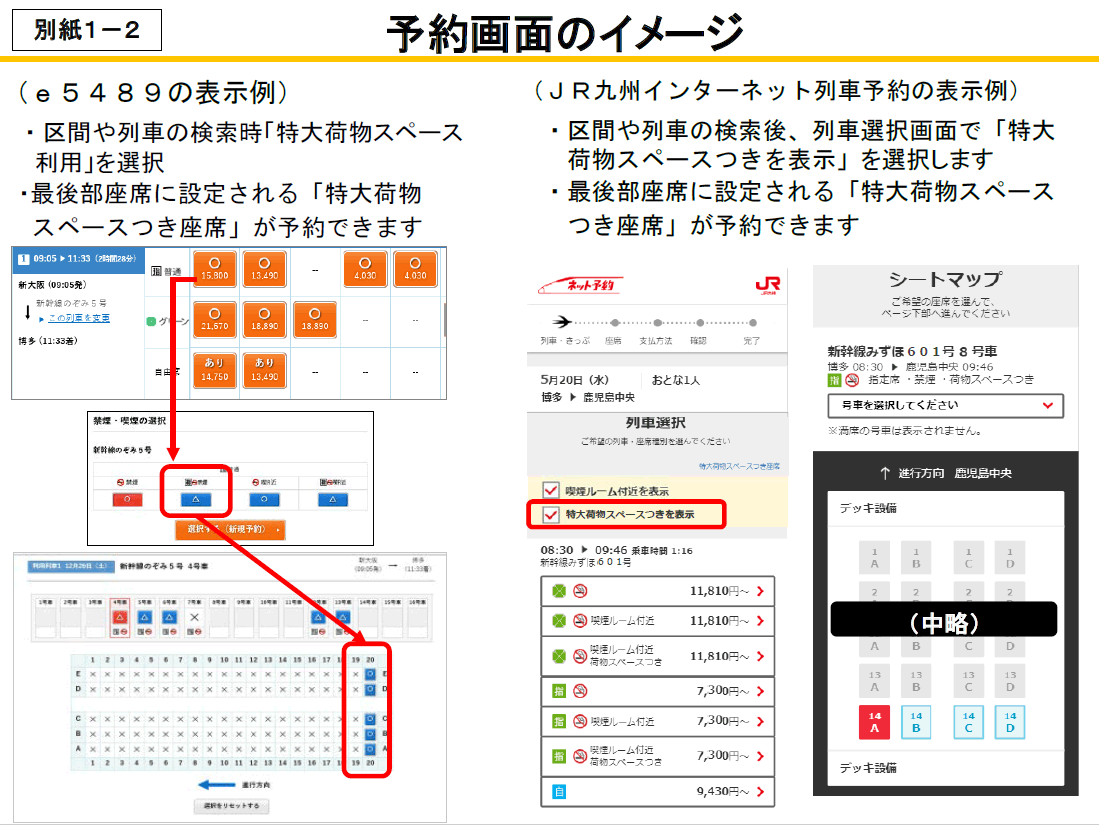Viewport: 1099px width, 825px height.
Task: Open reserved 荷物スペースつき 7,300円 row
Action: [657, 756]
